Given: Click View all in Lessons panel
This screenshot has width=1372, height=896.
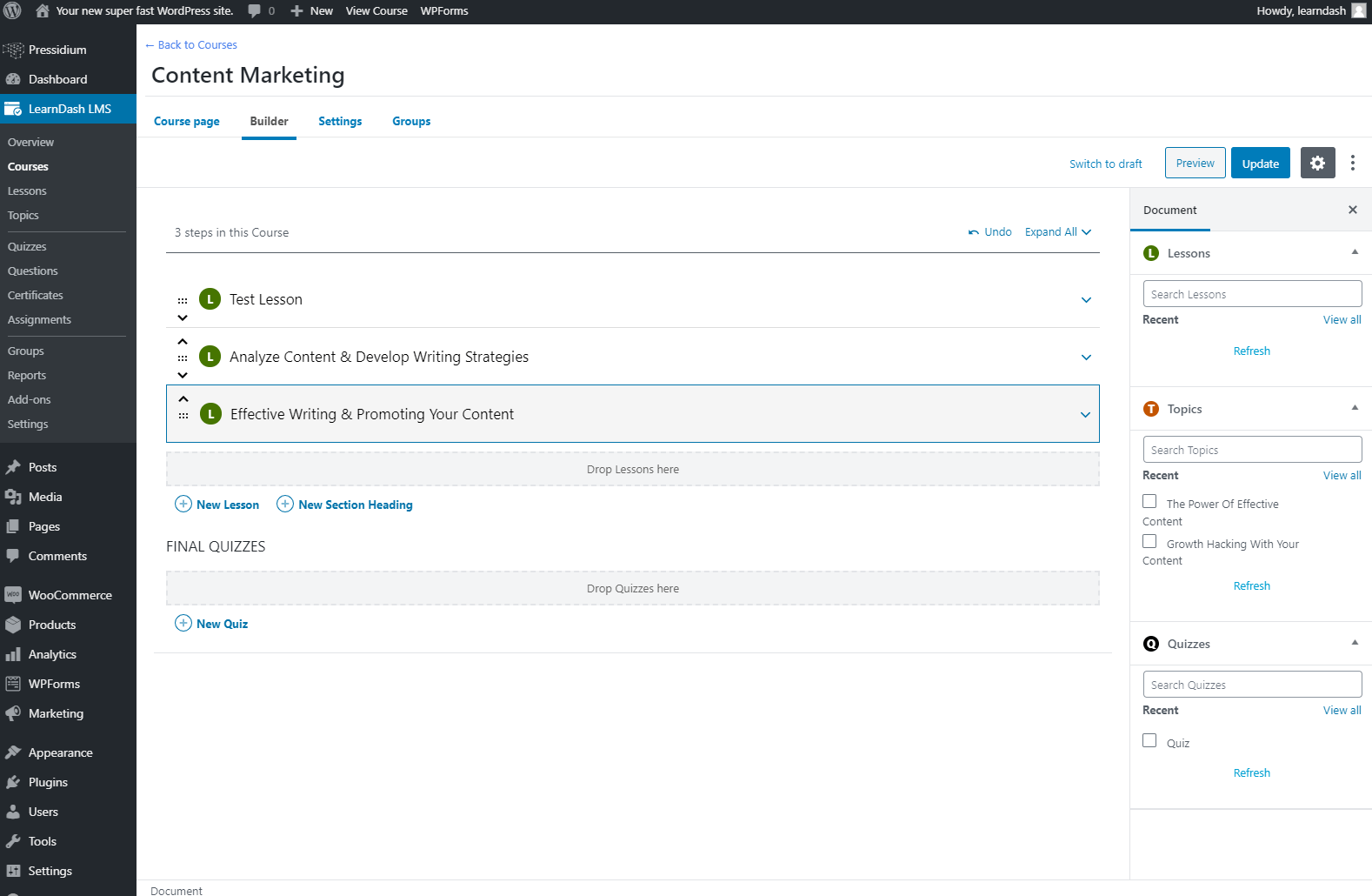Looking at the screenshot, I should (1342, 320).
